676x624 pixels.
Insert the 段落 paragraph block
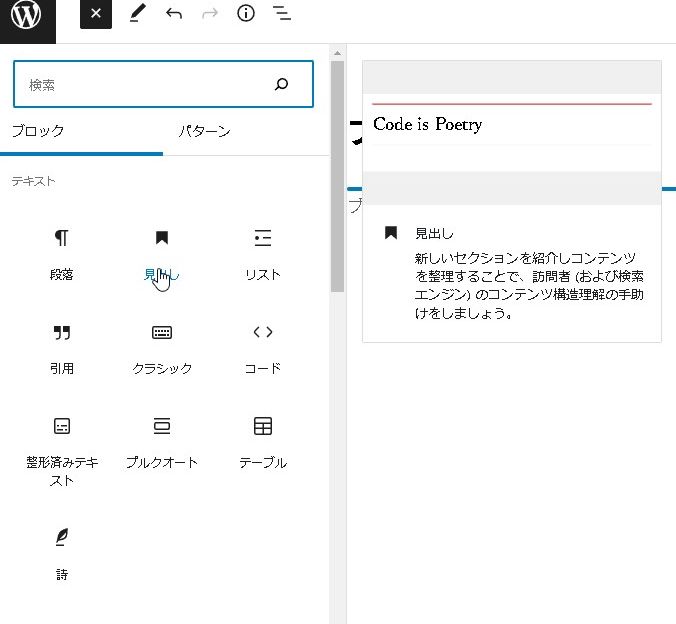pyautogui.click(x=62, y=254)
